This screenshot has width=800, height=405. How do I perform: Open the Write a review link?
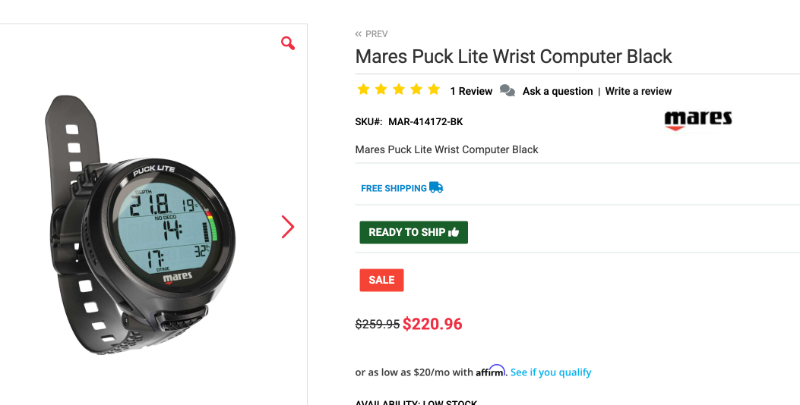pos(638,91)
